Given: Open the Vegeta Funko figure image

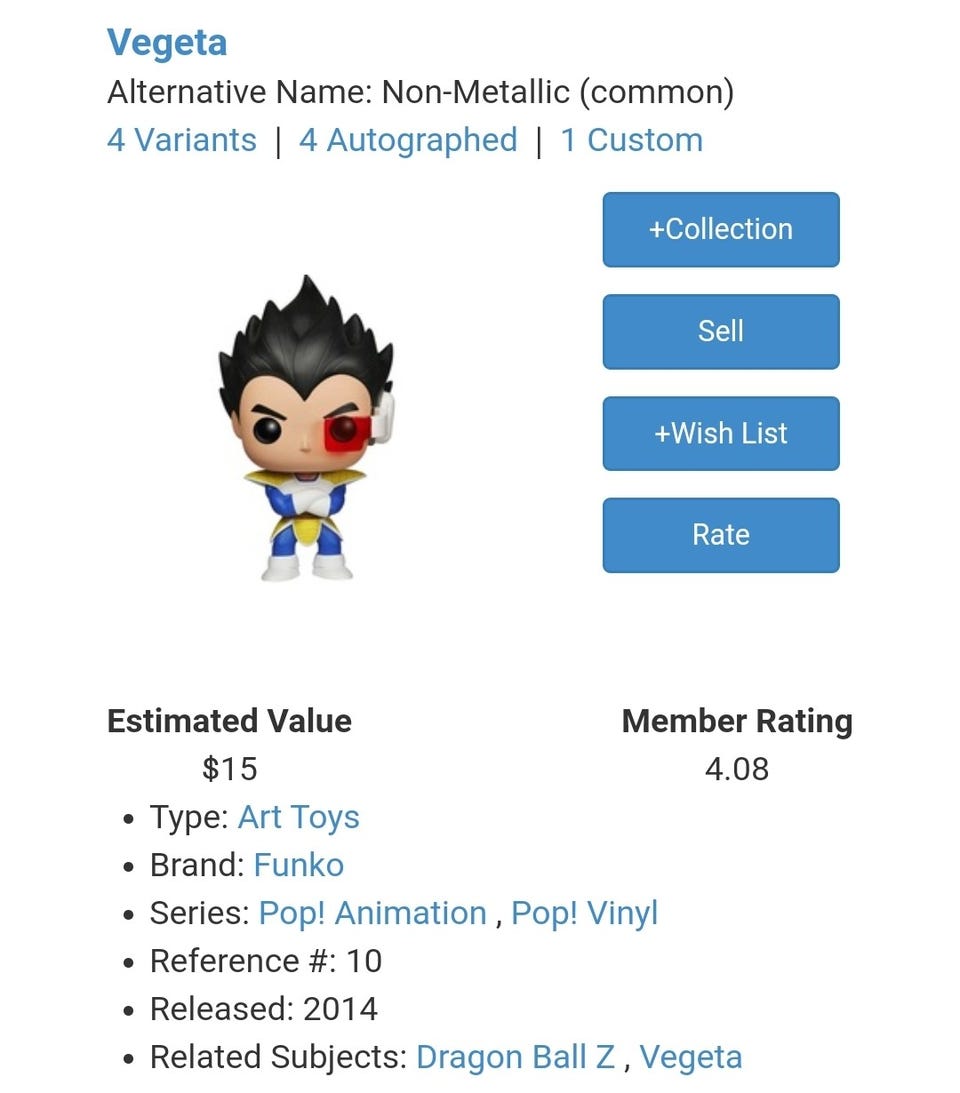Looking at the screenshot, I should [307, 427].
